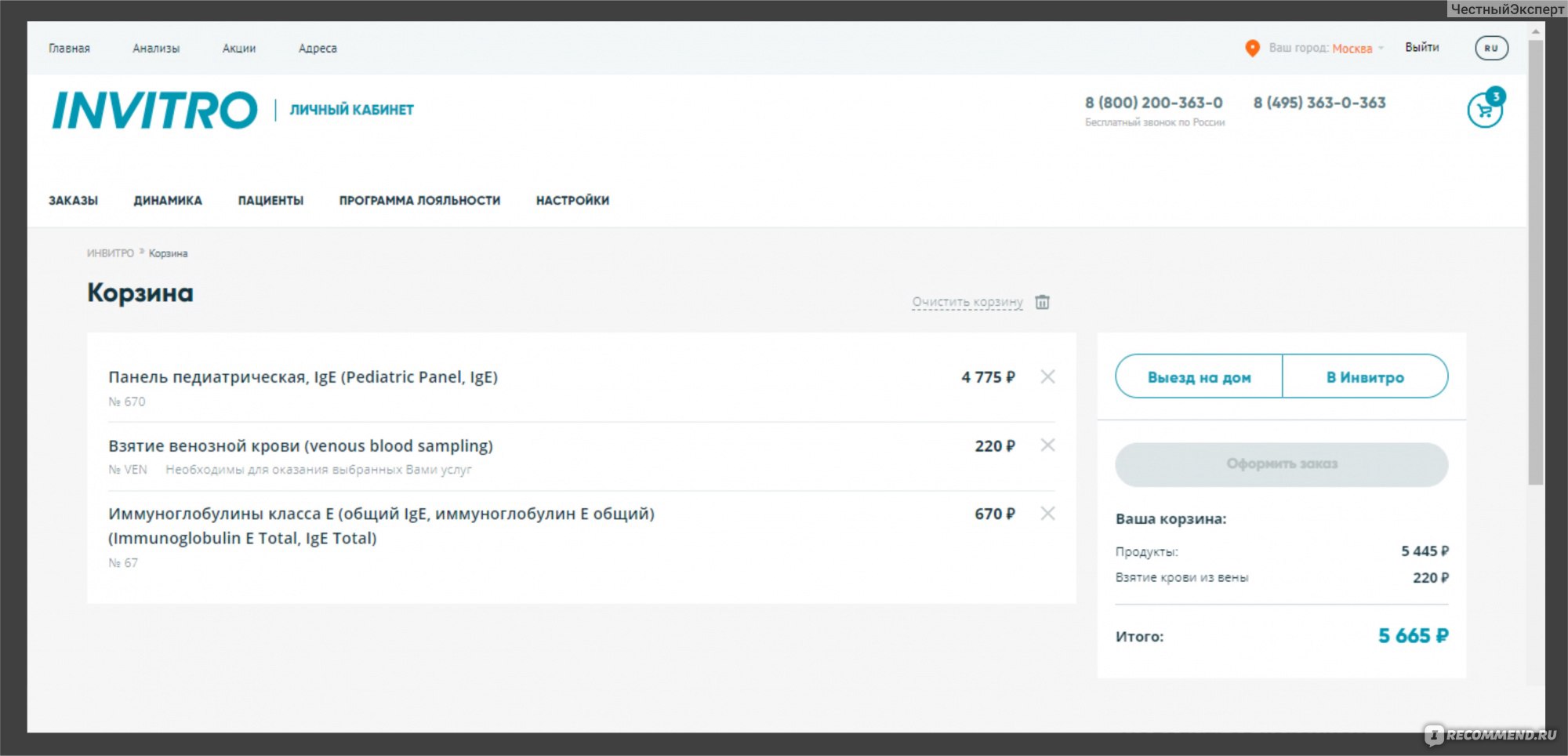Open the Адреса top menu item
The width and height of the screenshot is (1568, 756).
(318, 49)
